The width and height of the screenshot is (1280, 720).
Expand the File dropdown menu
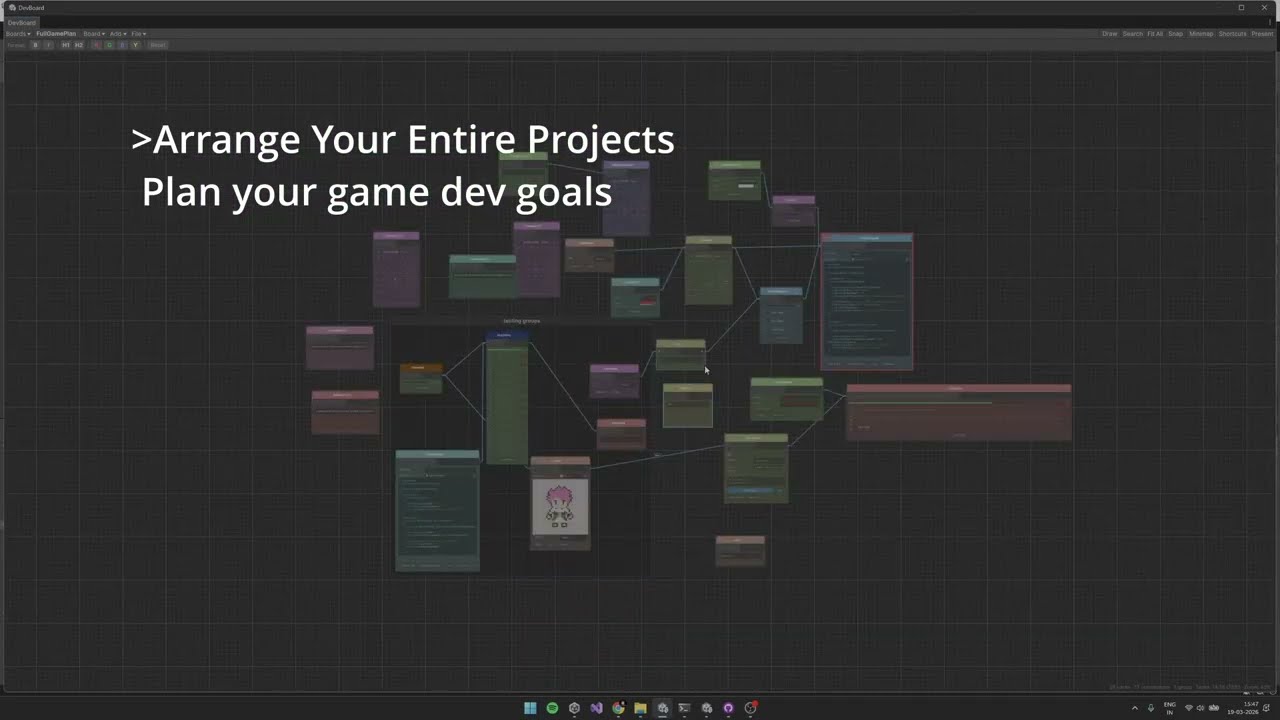(138, 34)
